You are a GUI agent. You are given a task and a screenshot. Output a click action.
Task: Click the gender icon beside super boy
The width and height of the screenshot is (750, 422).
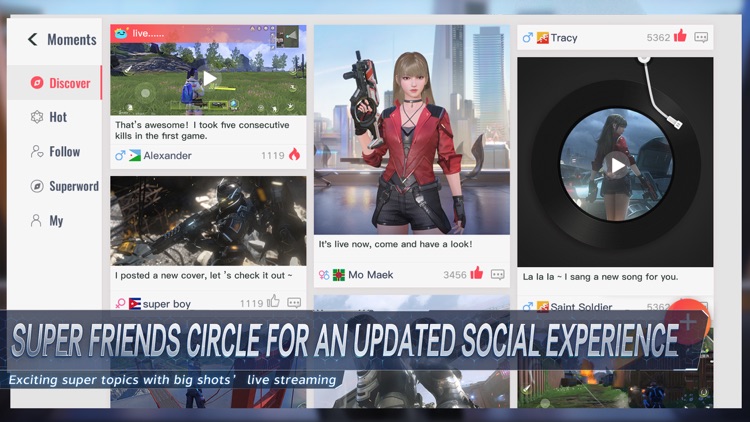(120, 303)
